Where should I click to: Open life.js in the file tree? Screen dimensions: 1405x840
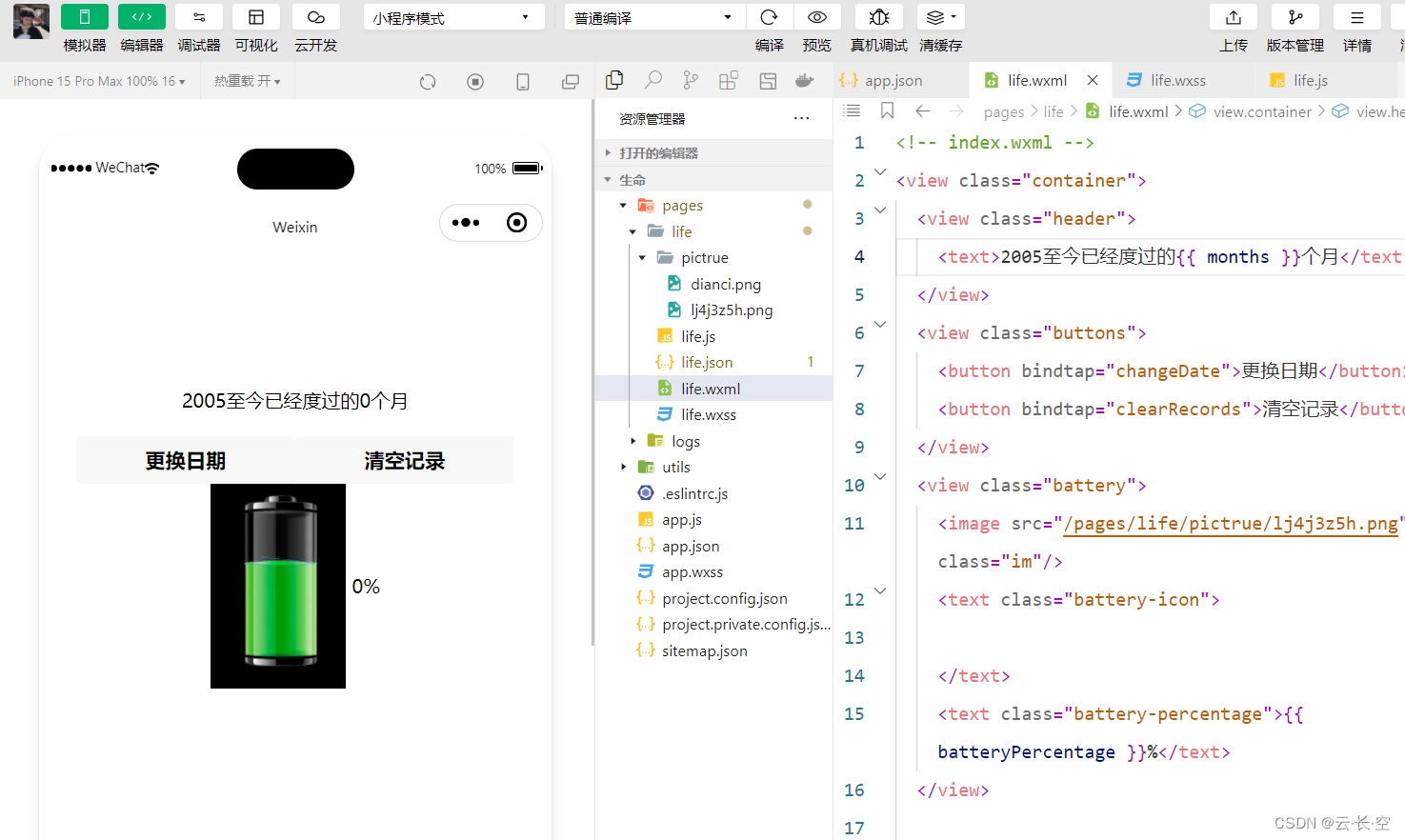[714, 336]
